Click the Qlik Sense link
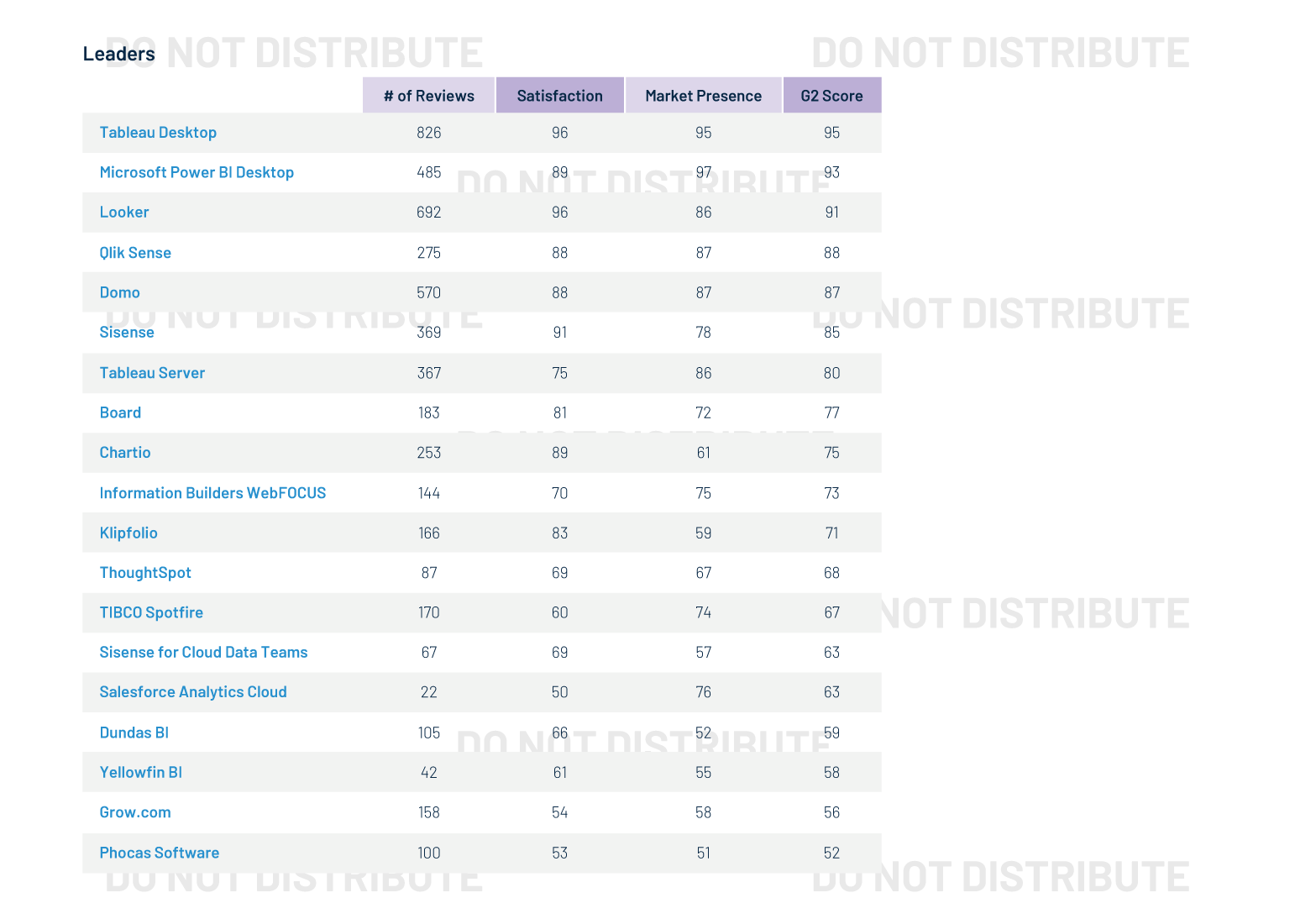 pyautogui.click(x=135, y=252)
